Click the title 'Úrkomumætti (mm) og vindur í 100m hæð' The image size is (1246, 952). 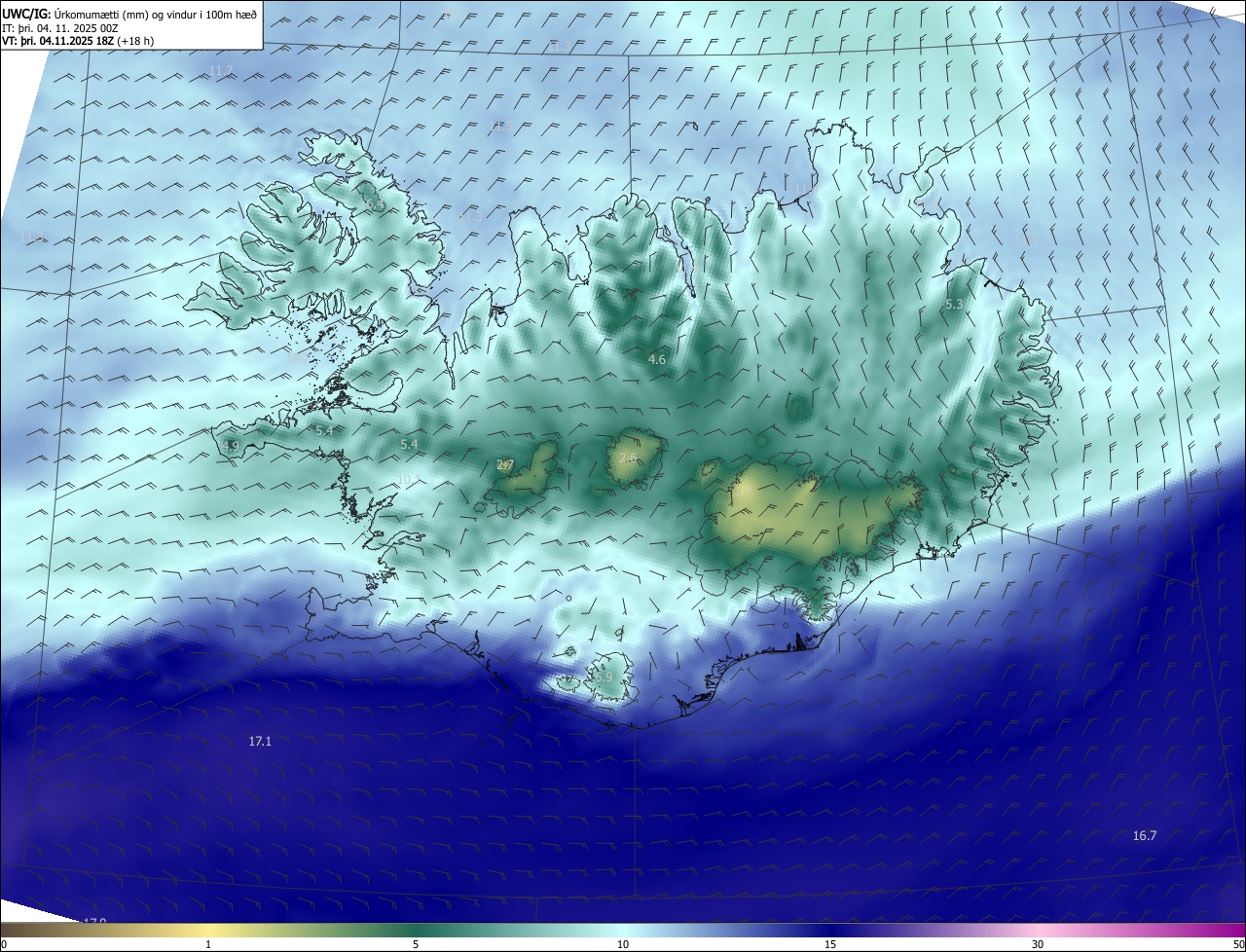157,14
